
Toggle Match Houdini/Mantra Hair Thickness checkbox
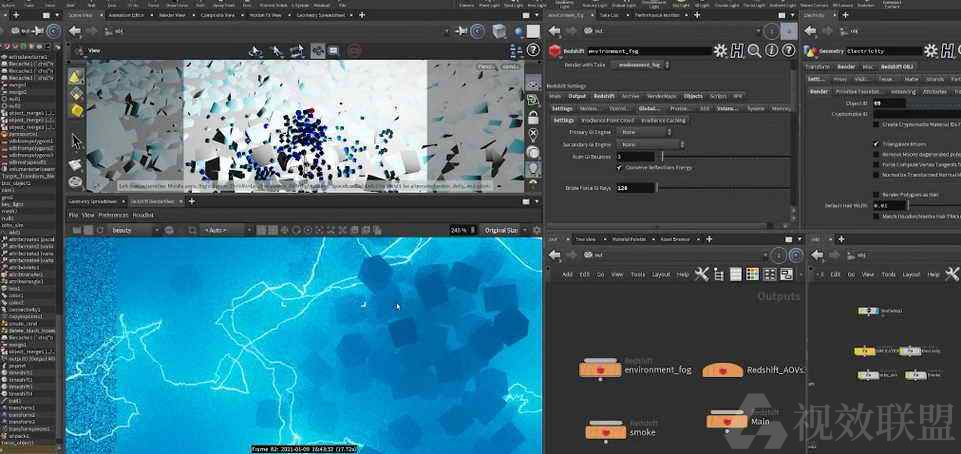point(876,216)
